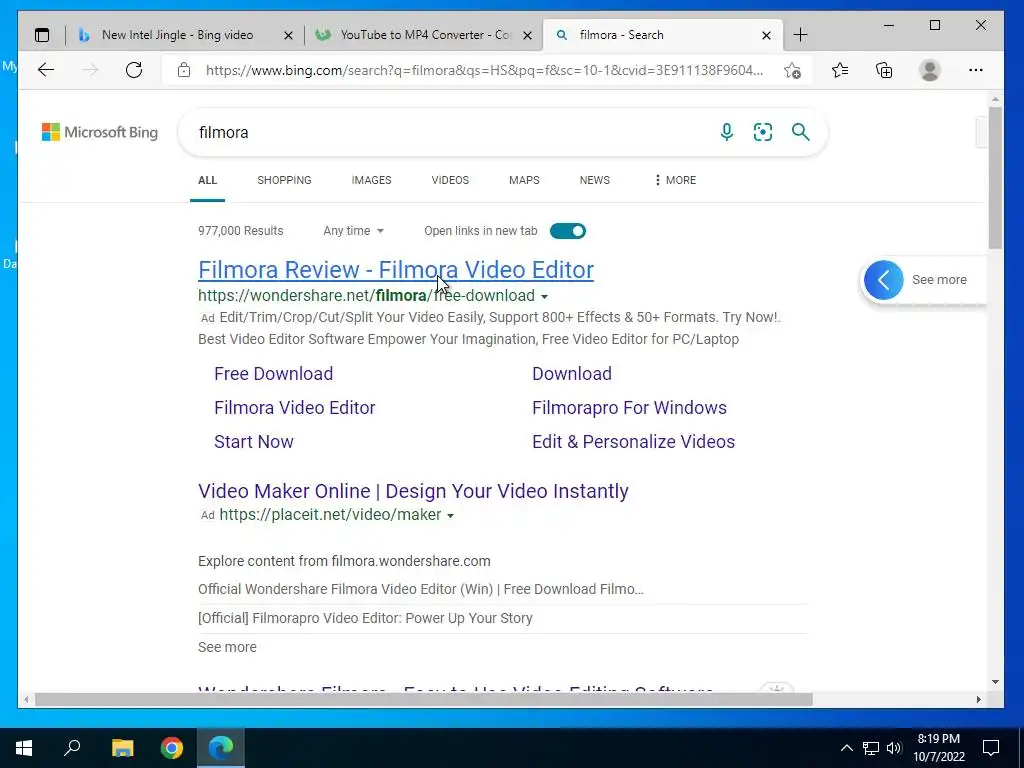Viewport: 1024px width, 768px height.
Task: Click the horizontal scrollbar thumb
Action: click(x=423, y=699)
